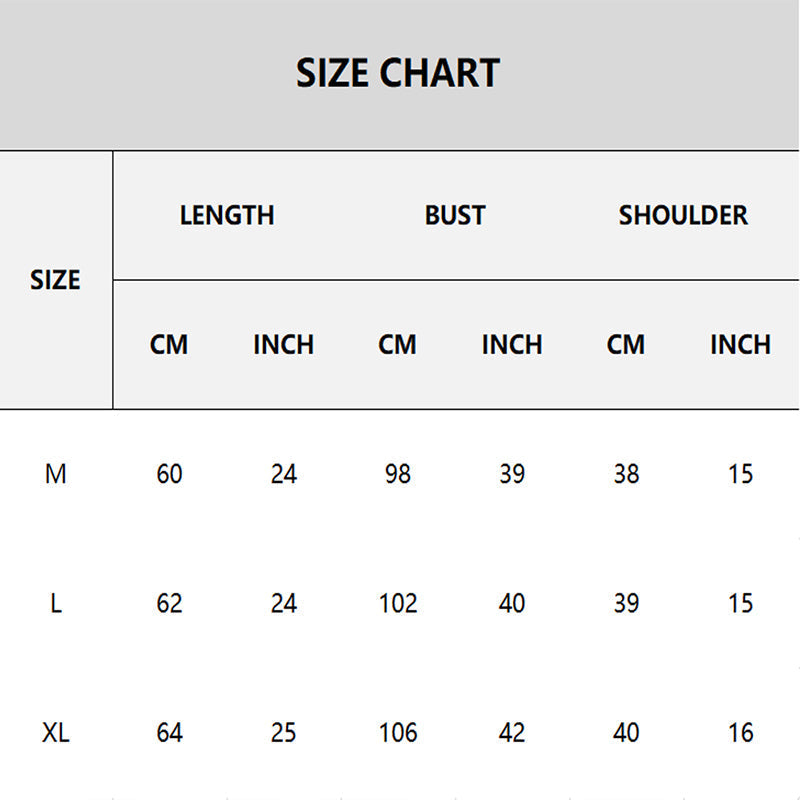This screenshot has height=800, width=800.
Task: Select the 16 shoulder inch value
Action: [x=740, y=733]
